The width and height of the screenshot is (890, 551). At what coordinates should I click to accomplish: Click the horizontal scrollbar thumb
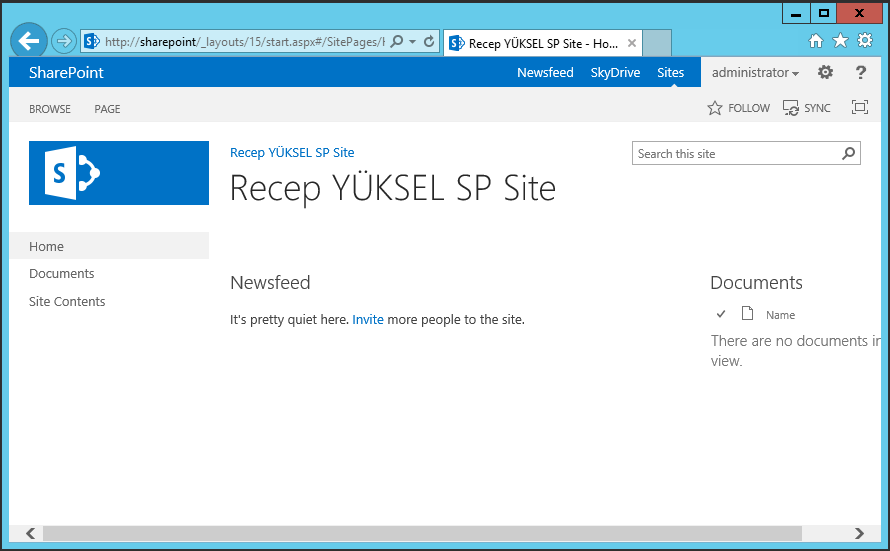(422, 533)
